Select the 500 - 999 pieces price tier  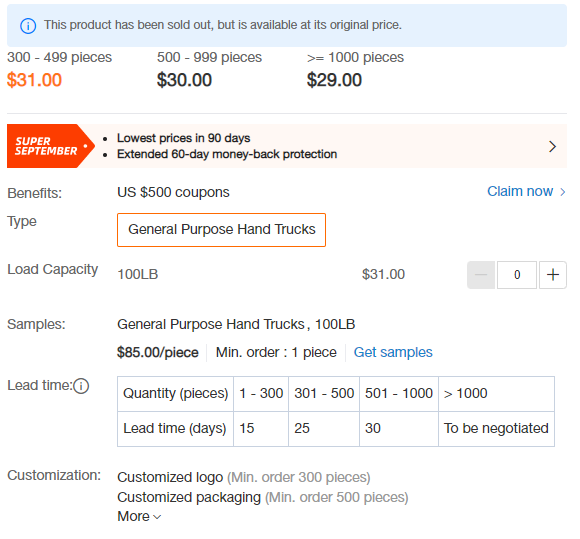(x=209, y=70)
